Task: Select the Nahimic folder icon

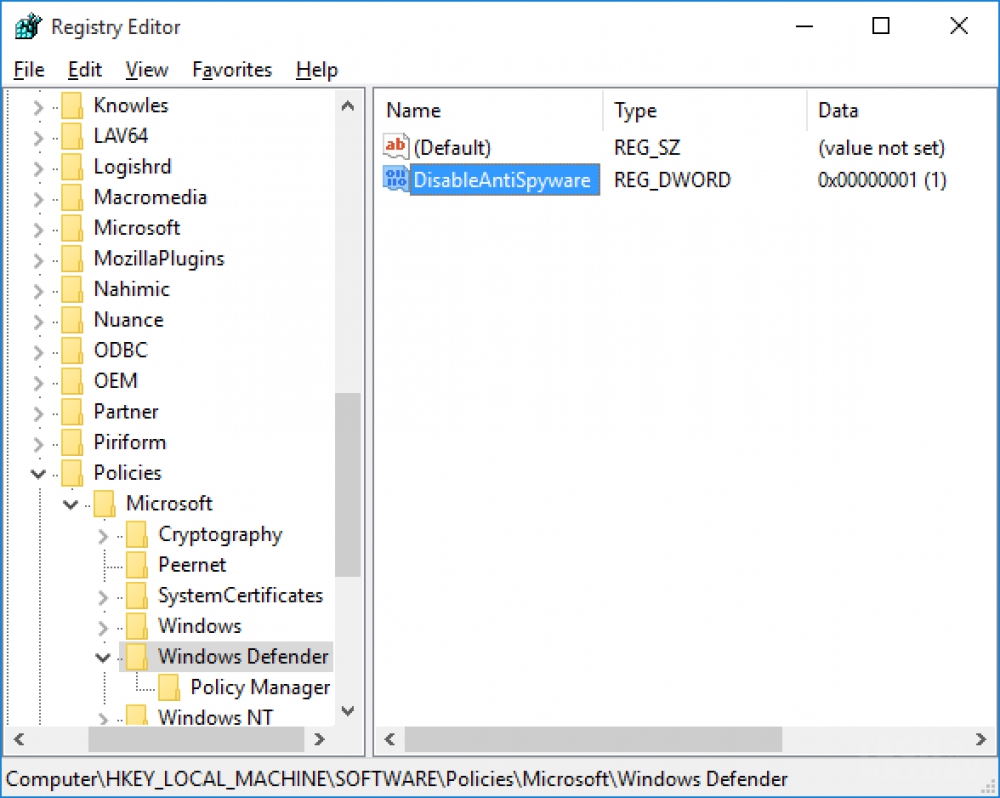Action: (x=72, y=289)
